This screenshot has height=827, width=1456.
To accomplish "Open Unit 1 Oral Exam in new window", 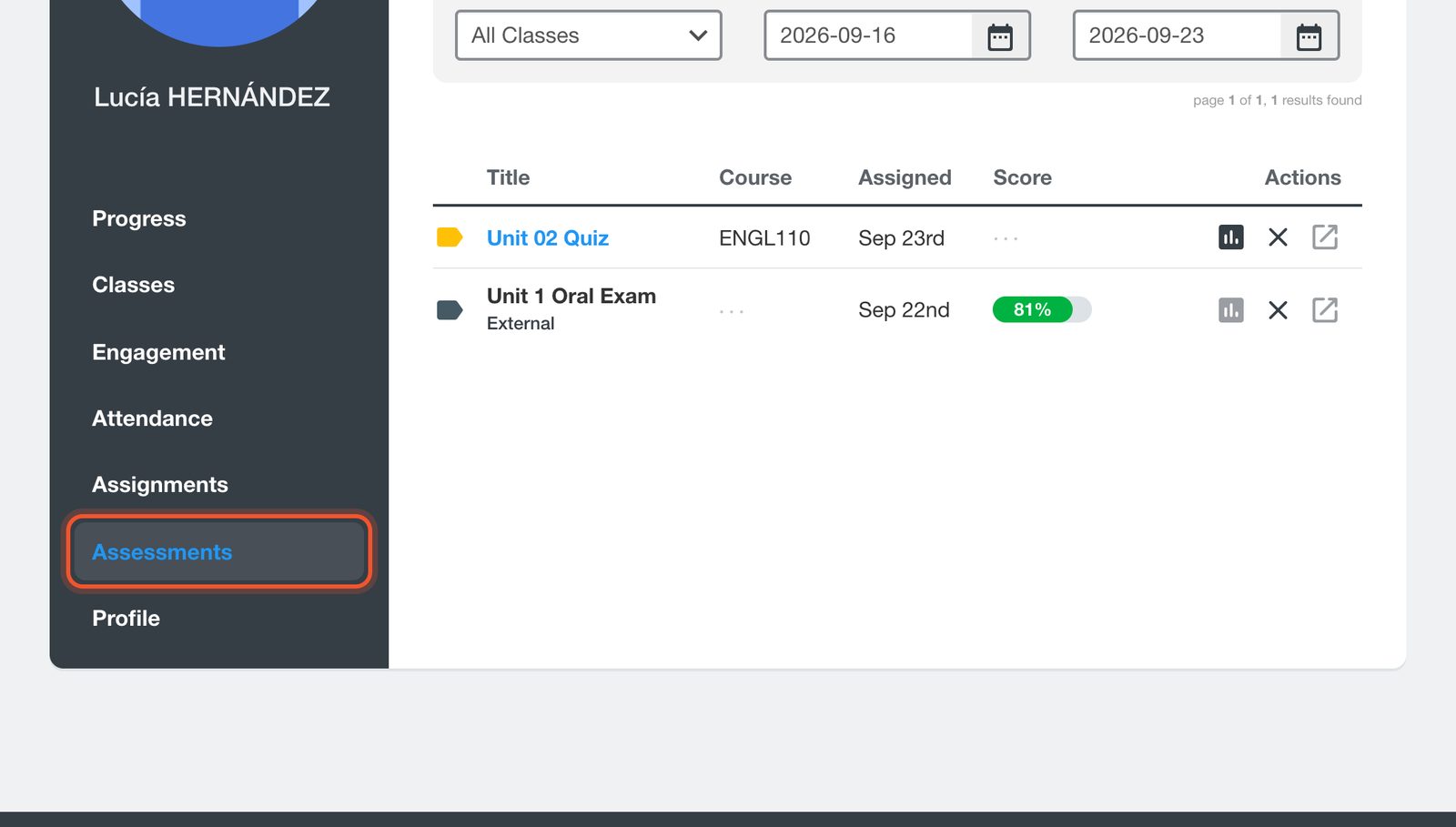I will pos(1325,310).
